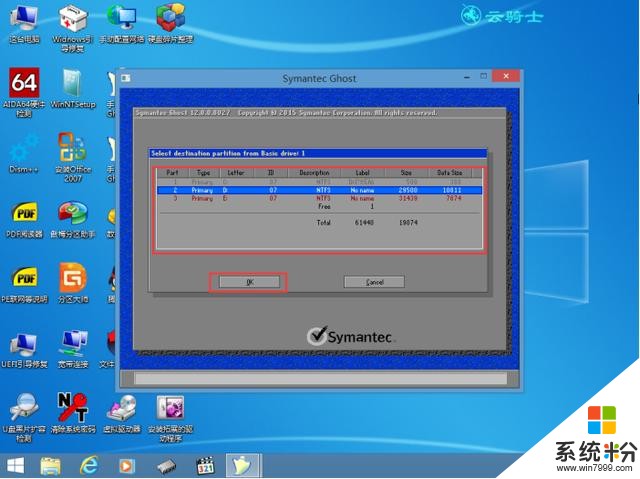Open 安装Office 2007 desktop icon
The image size is (640, 479).
(73, 157)
